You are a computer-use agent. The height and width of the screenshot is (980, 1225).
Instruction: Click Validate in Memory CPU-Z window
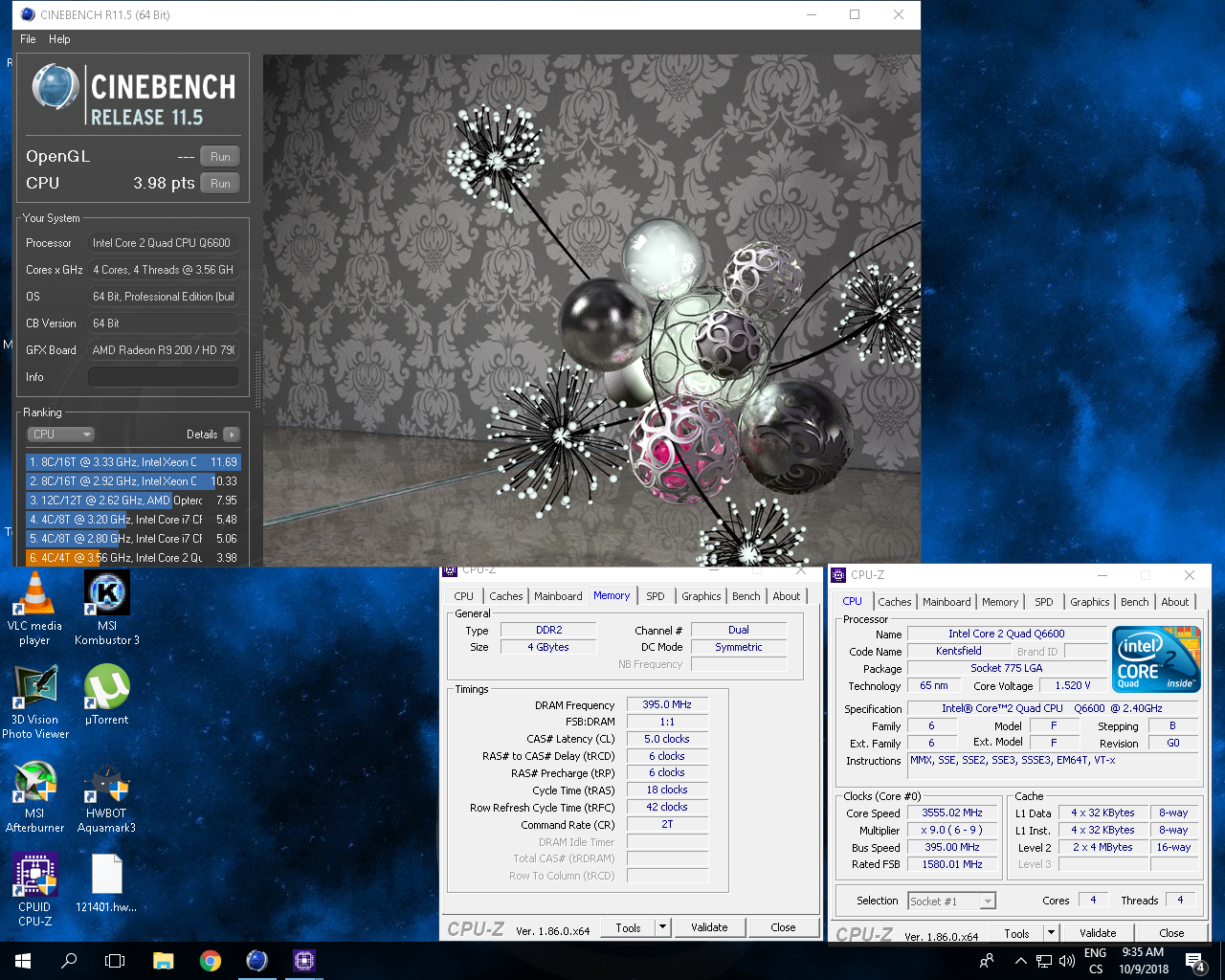pyautogui.click(x=709, y=927)
